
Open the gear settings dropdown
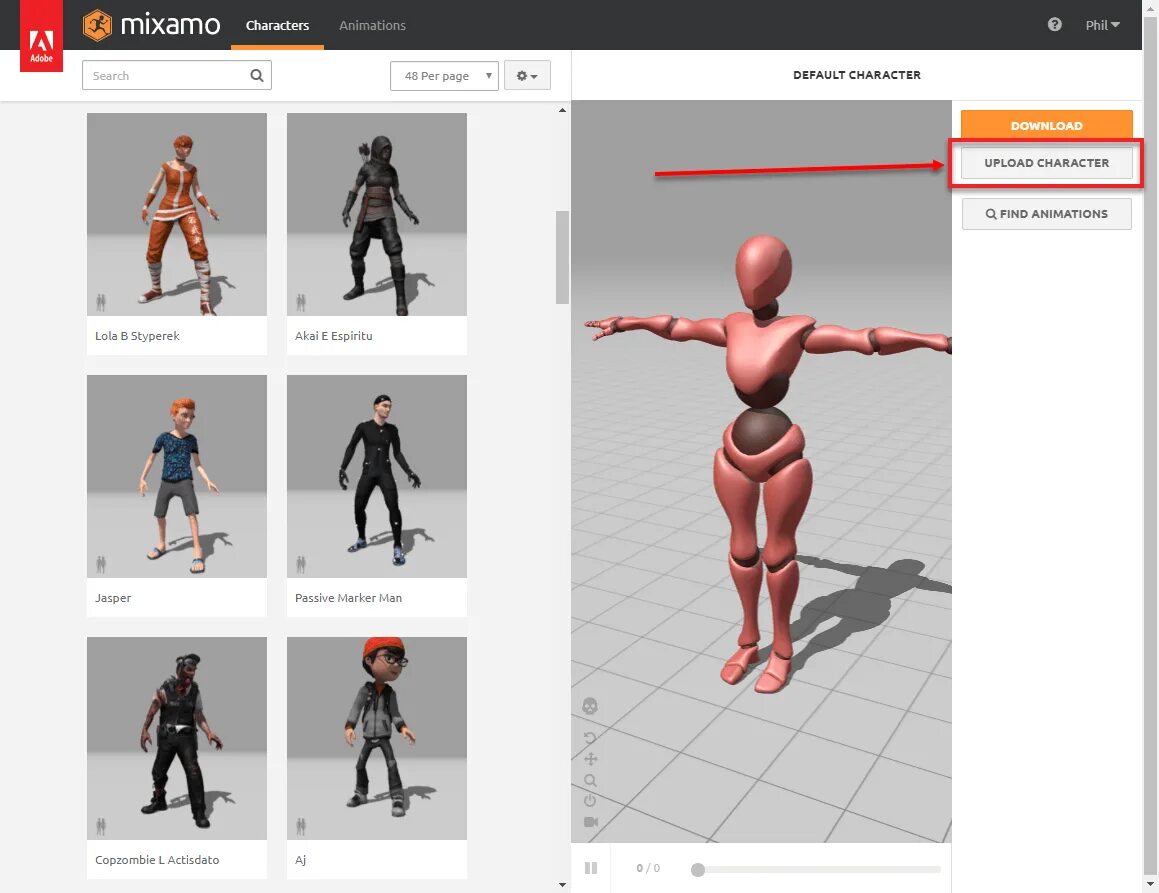[x=527, y=75]
